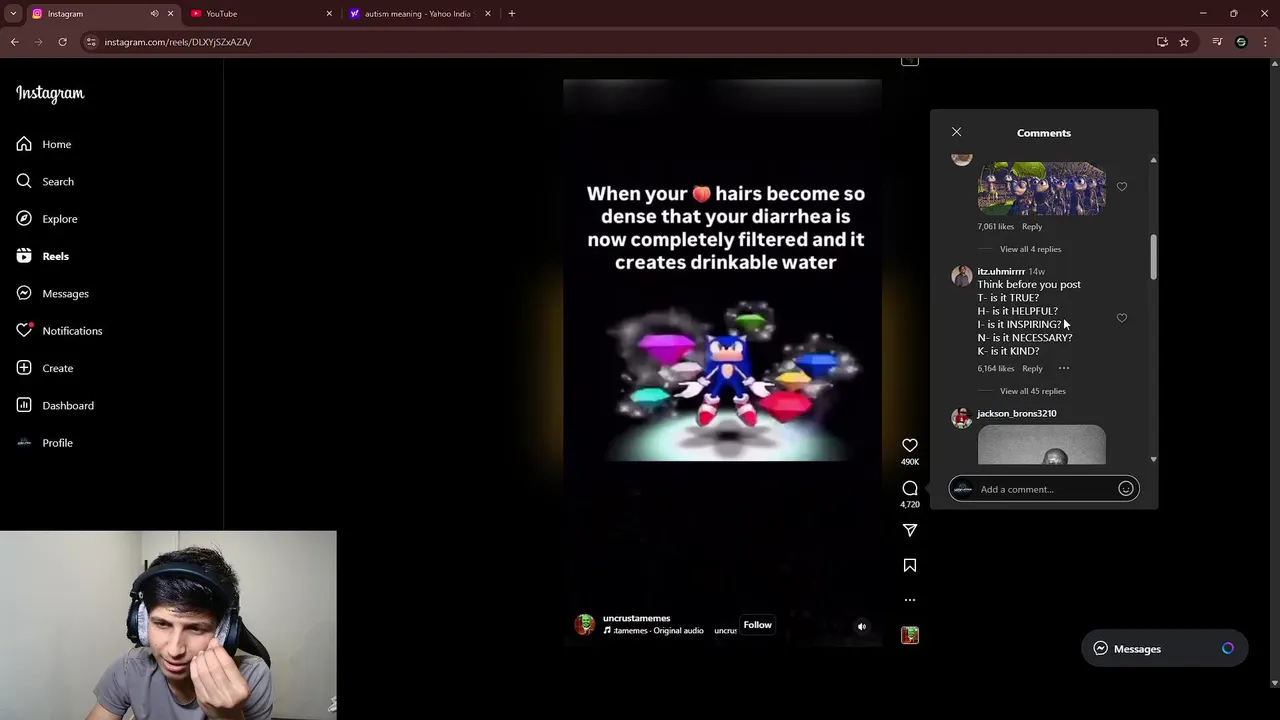
Task: Open the Notifications heart icon in the sidebar
Action: 24,331
